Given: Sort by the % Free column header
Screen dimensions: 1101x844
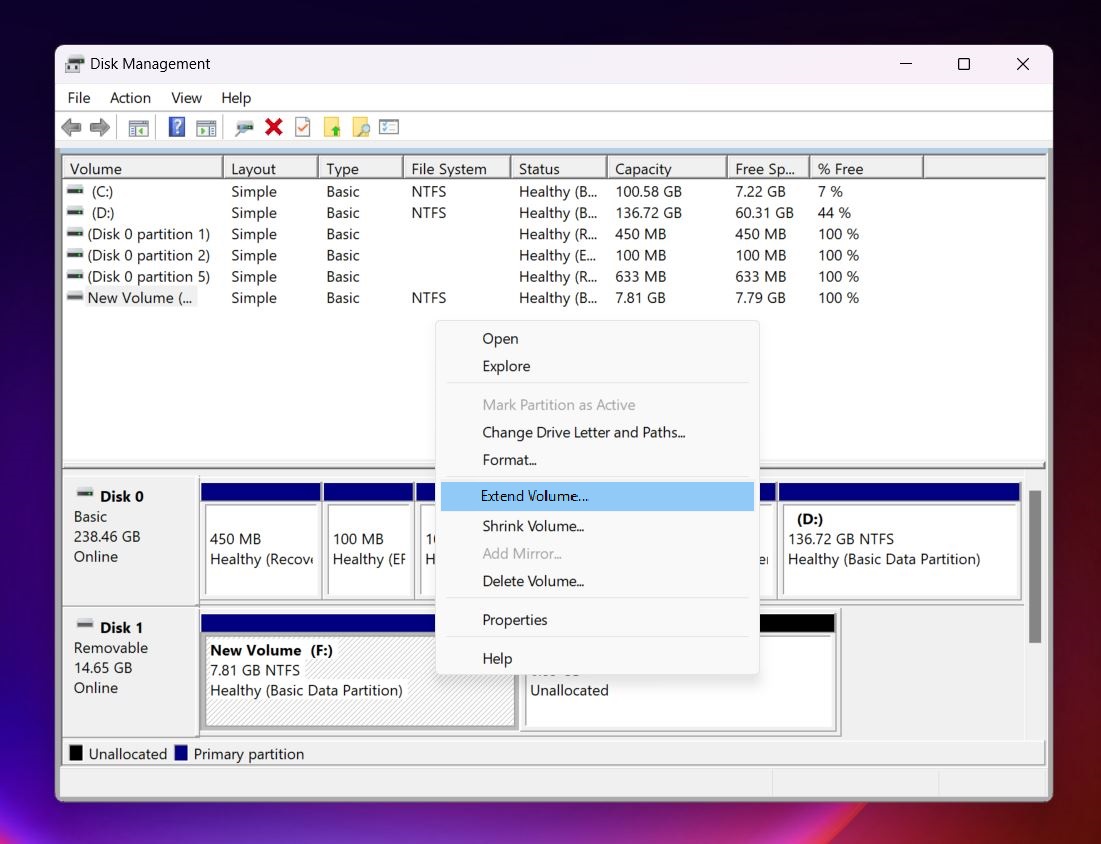Looking at the screenshot, I should coord(866,169).
